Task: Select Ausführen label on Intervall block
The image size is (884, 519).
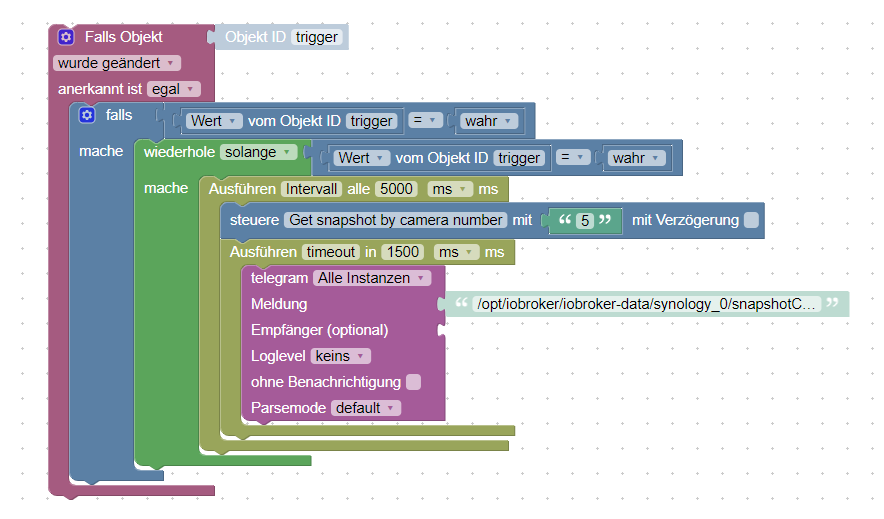Action: coord(242,189)
